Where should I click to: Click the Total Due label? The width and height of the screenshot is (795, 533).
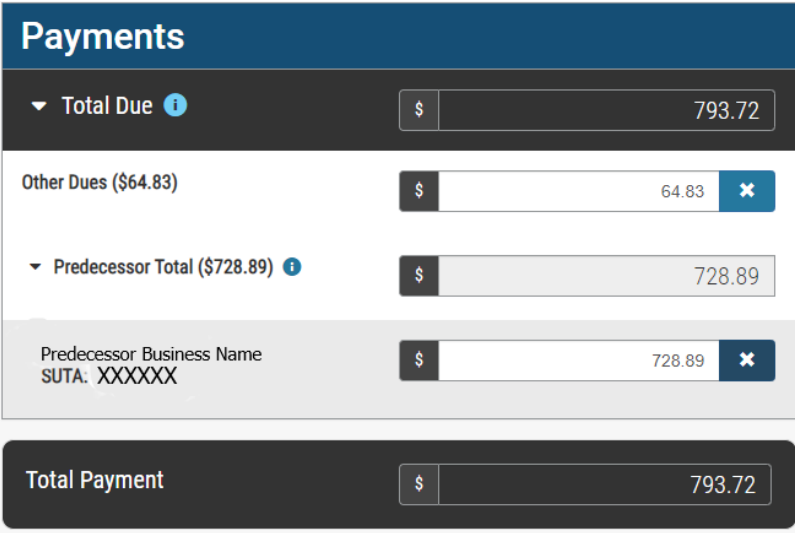107,106
